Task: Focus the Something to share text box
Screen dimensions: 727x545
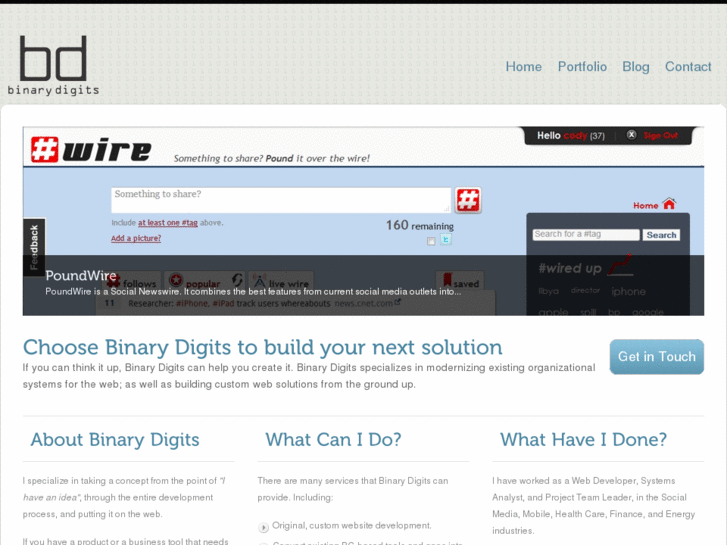Action: [281, 200]
